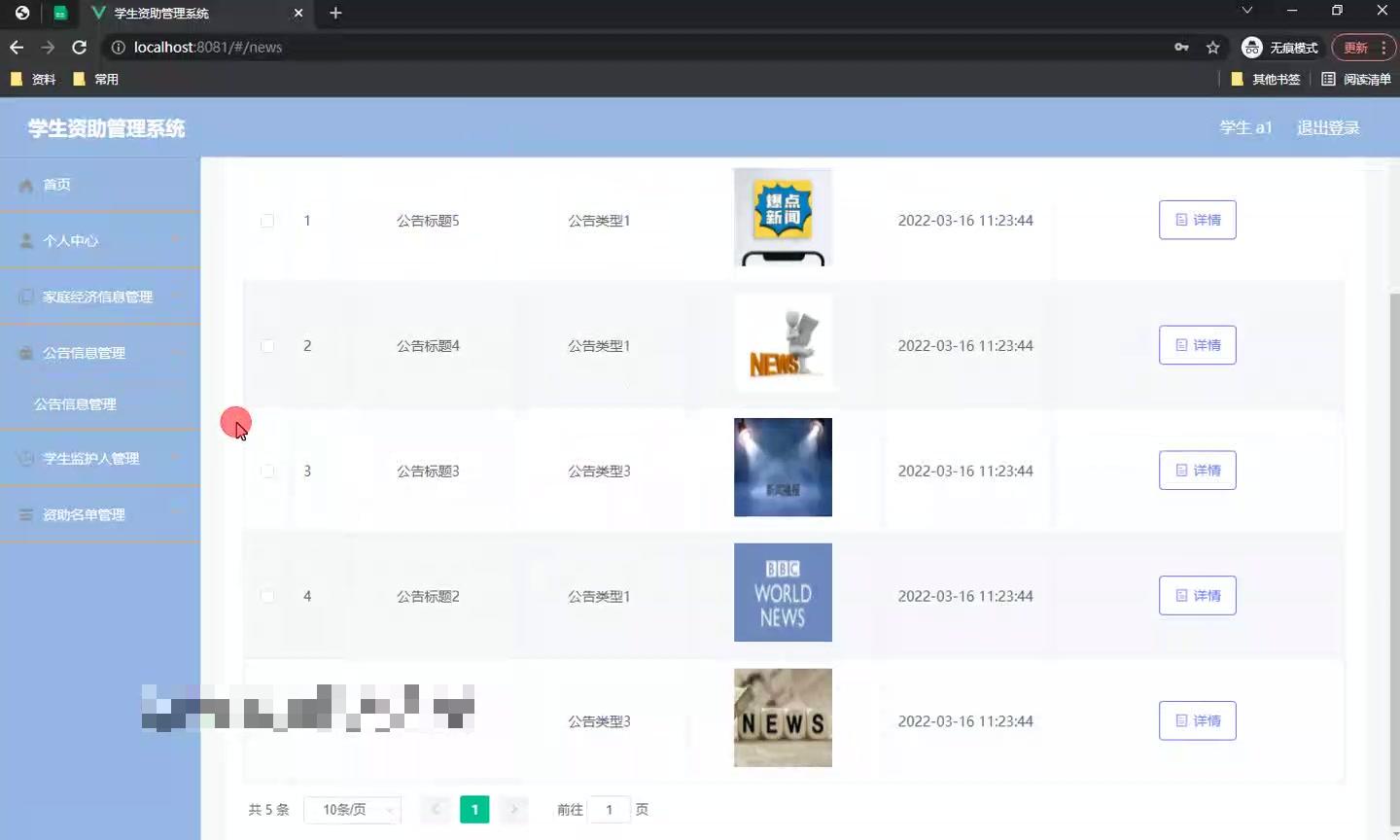Click the NEWS figure thumbnail for 公告标题4
This screenshot has width=1400, height=840.
[x=783, y=342]
